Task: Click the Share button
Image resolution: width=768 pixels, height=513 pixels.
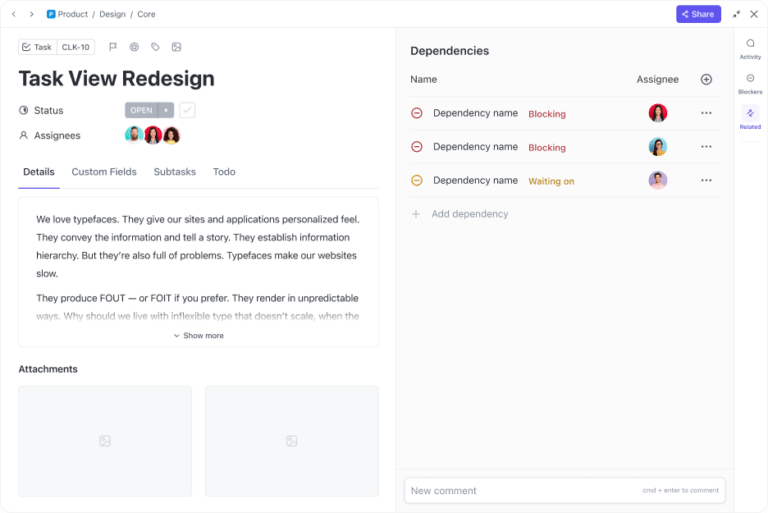Action: click(698, 14)
